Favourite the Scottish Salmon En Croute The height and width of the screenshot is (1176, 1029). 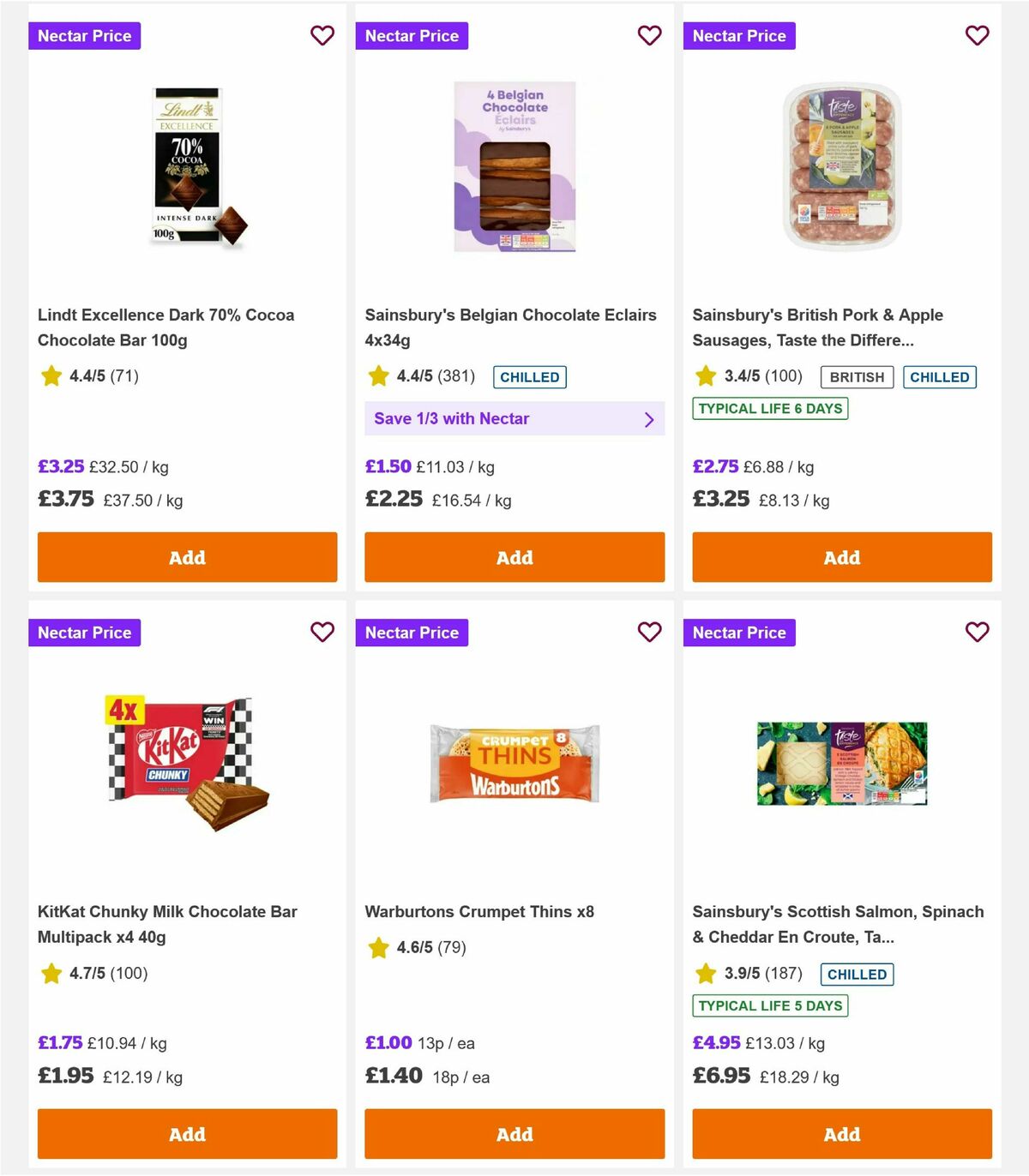pyautogui.click(x=977, y=633)
